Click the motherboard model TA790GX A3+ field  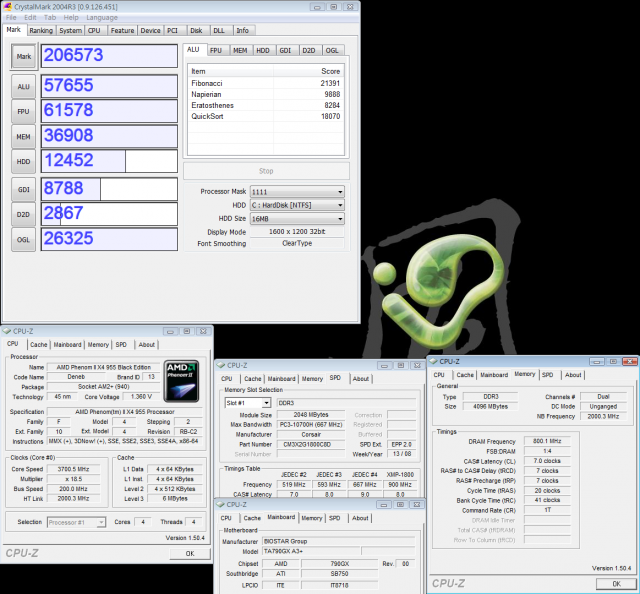pos(311,552)
